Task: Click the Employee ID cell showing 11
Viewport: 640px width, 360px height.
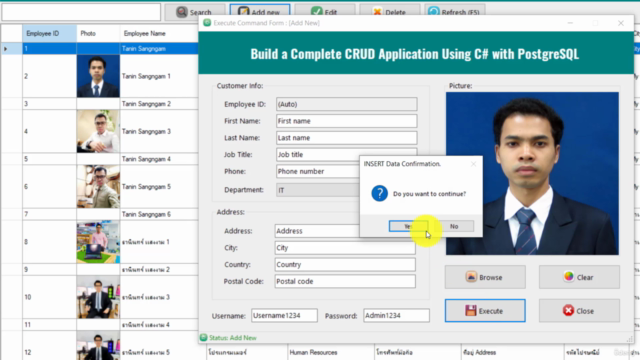Action: (49, 325)
